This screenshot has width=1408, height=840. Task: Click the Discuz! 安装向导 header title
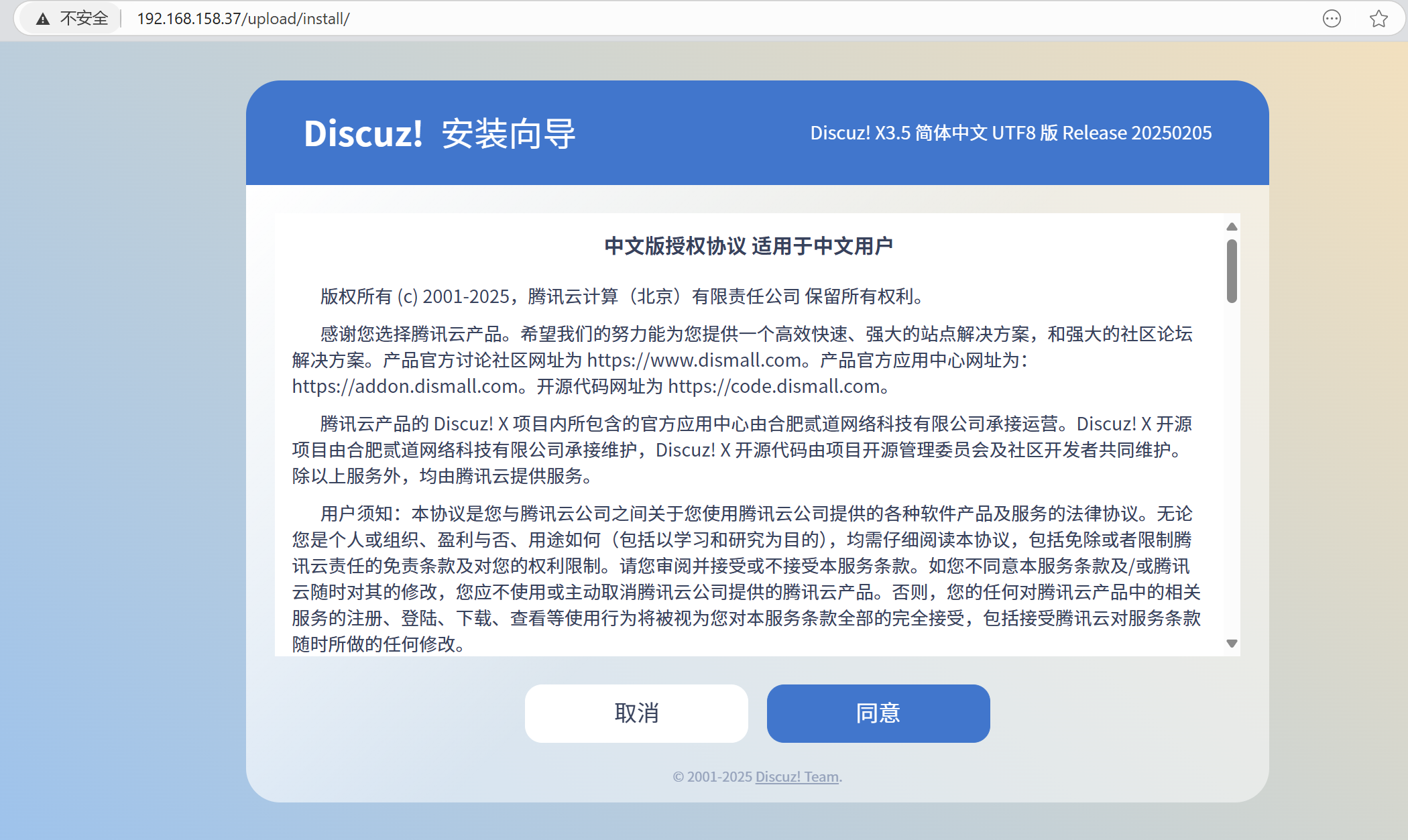pos(440,133)
